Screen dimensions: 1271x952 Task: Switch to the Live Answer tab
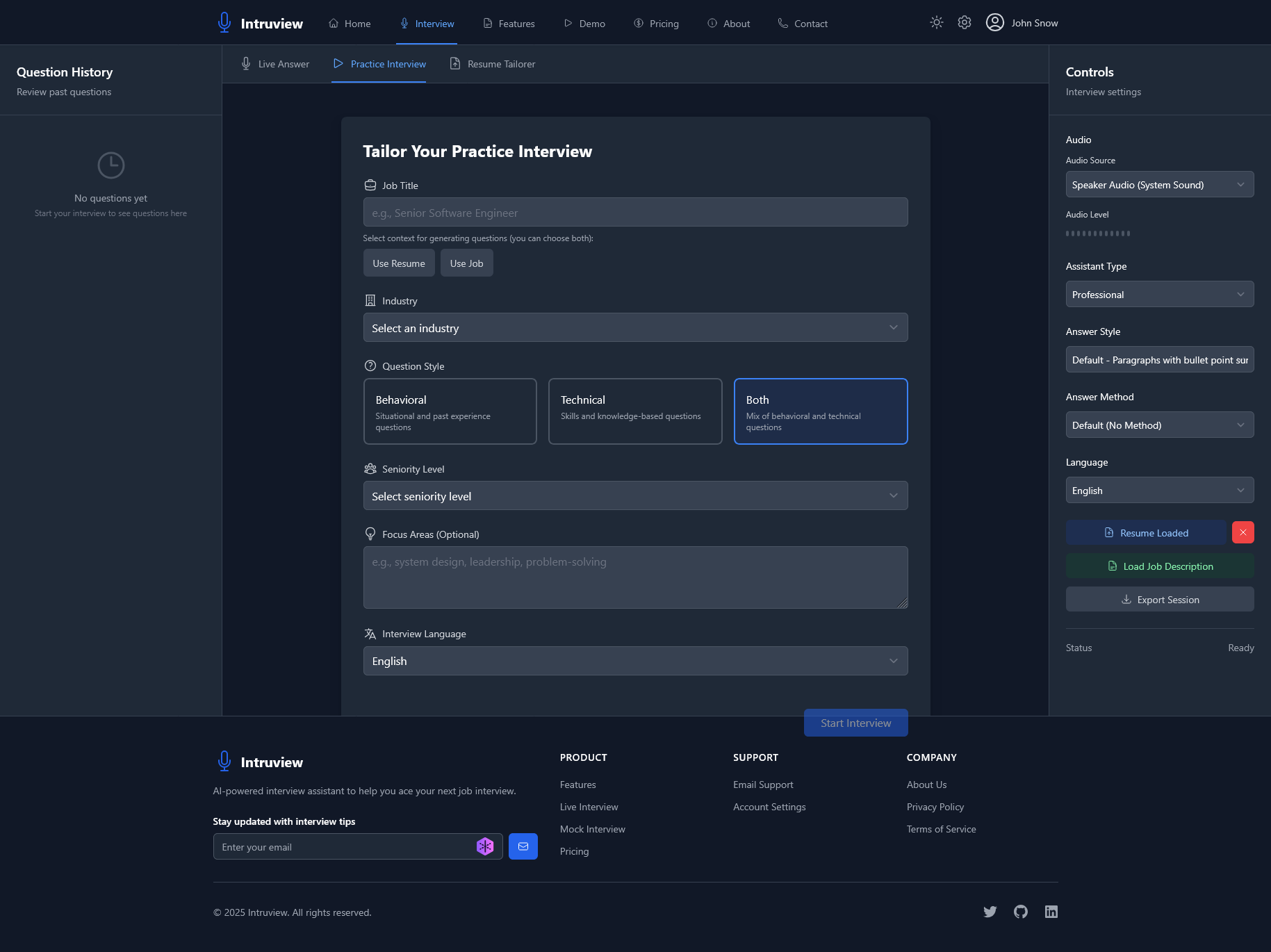pyautogui.click(x=275, y=64)
